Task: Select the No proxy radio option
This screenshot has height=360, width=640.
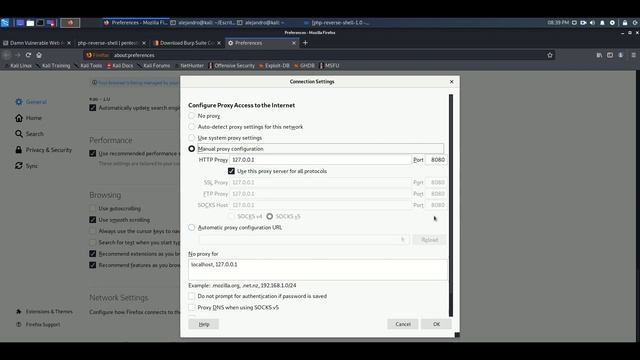Action: click(x=191, y=116)
